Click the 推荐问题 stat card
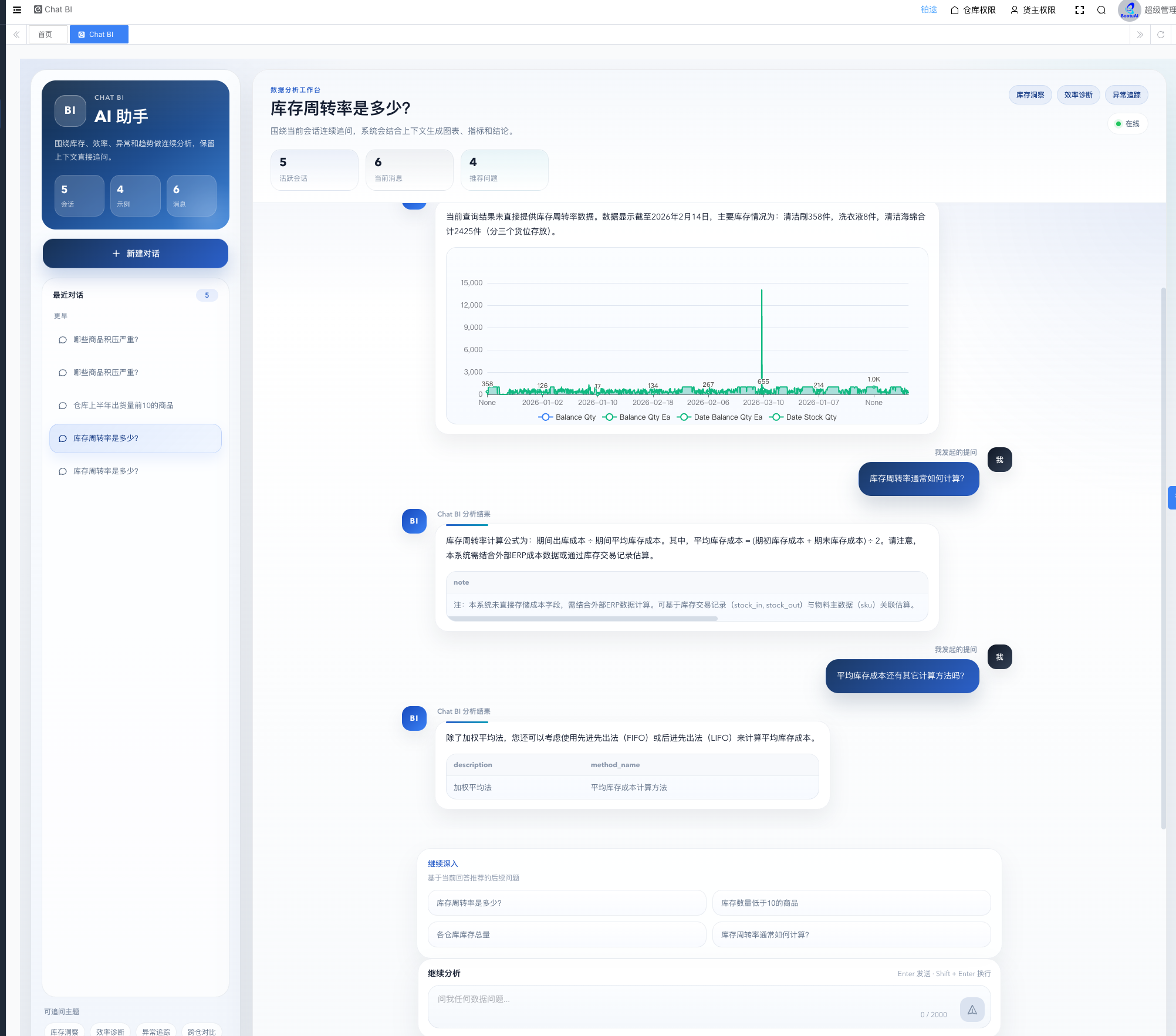 pos(505,170)
